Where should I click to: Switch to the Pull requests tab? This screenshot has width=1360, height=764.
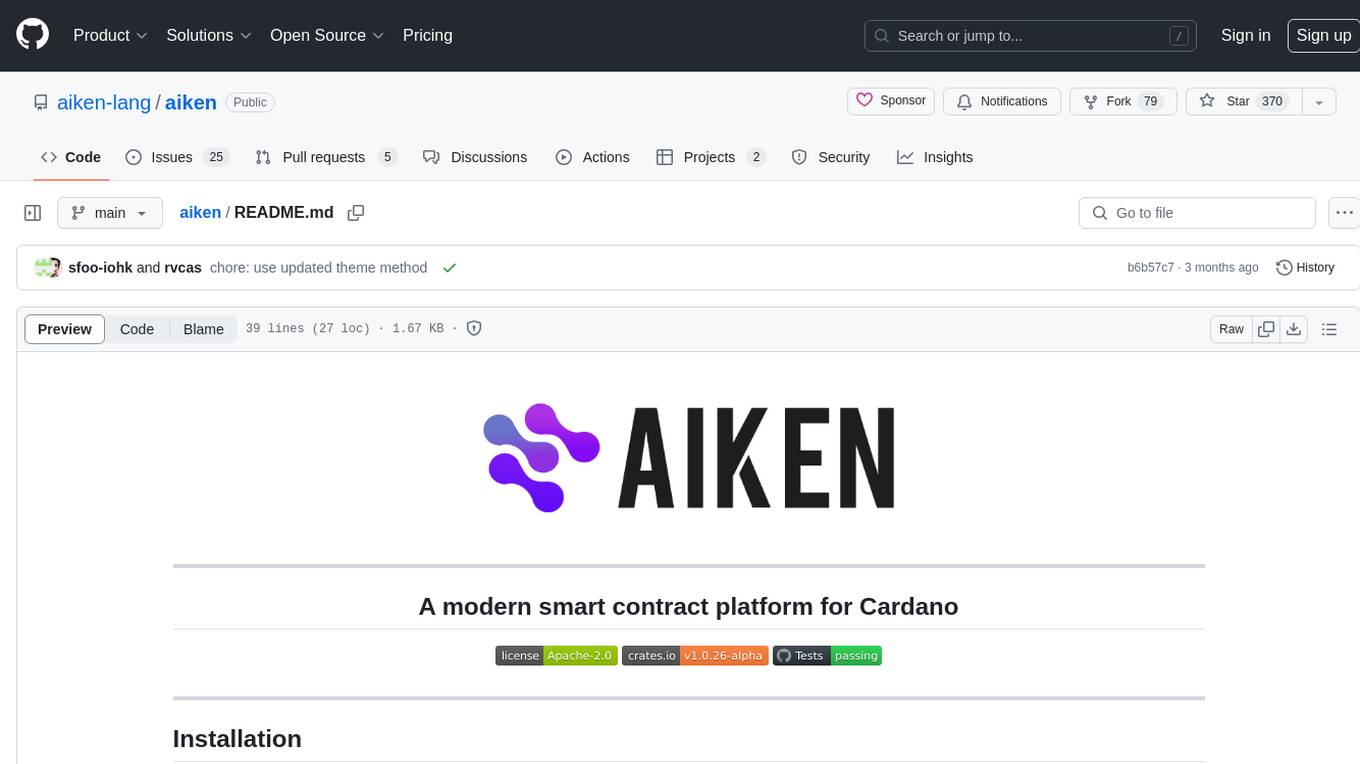click(326, 157)
